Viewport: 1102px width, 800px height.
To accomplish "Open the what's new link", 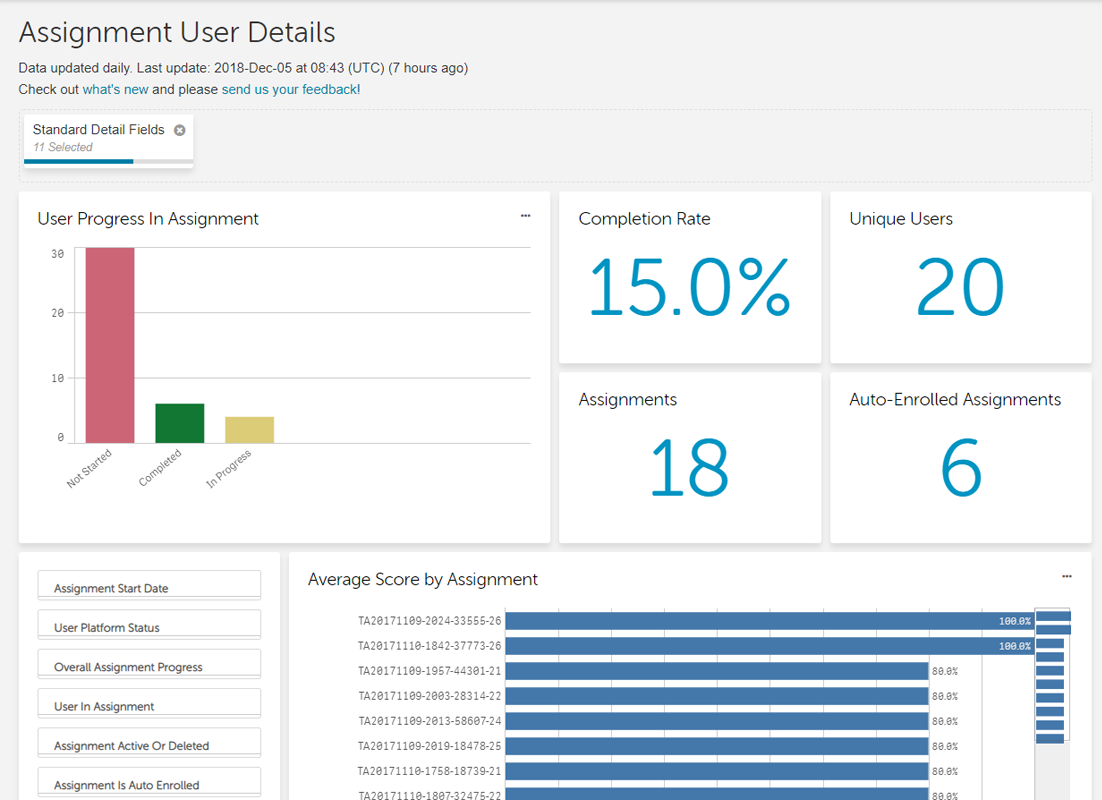I will (x=115, y=89).
